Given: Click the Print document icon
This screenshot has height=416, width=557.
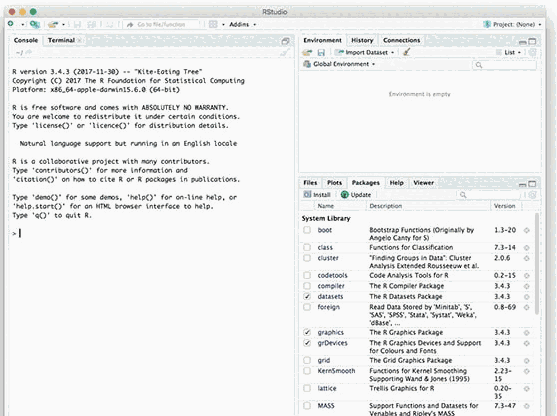Looking at the screenshot, I should [110, 25].
